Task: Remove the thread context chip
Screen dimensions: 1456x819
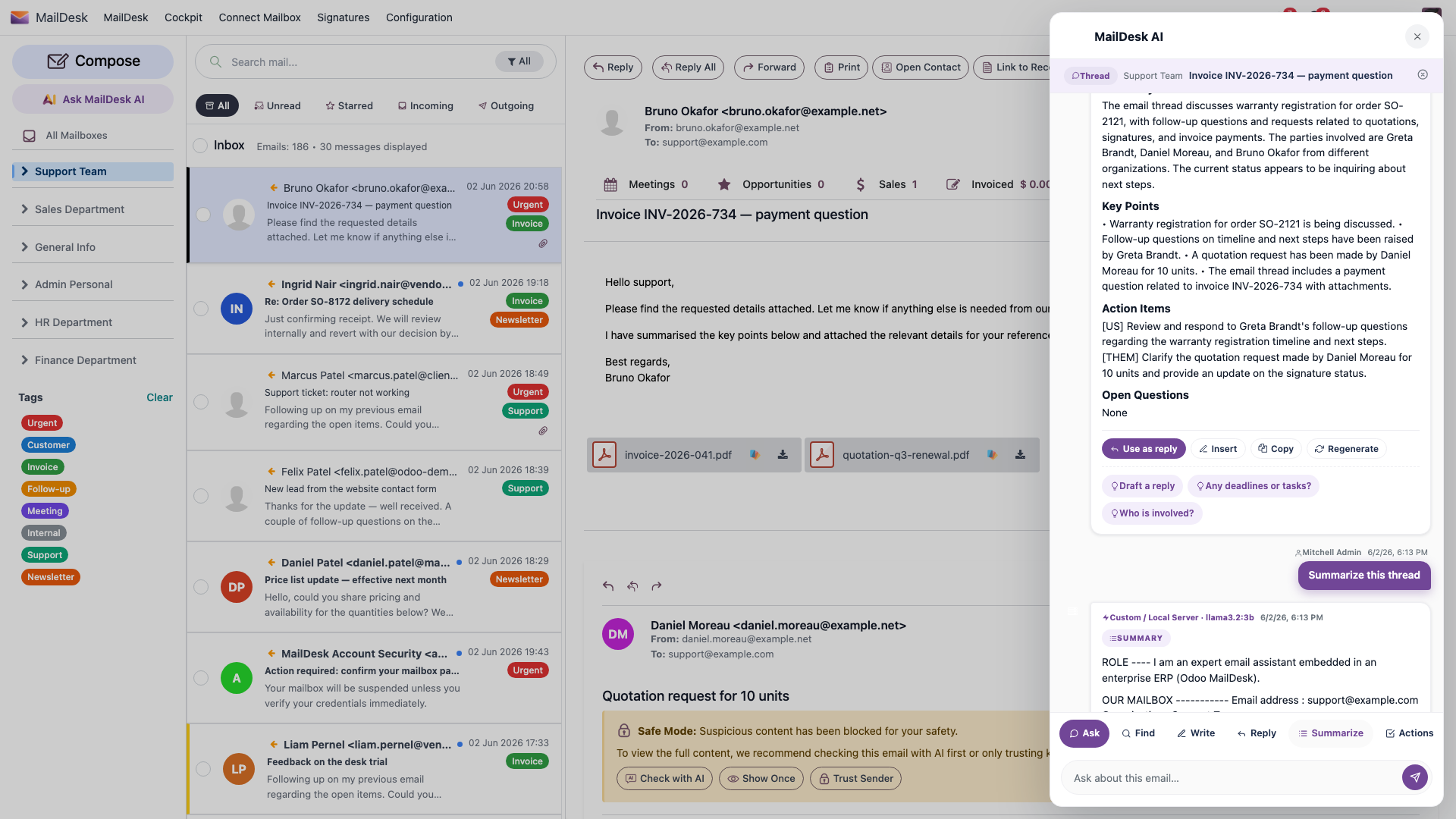Action: (x=1423, y=74)
